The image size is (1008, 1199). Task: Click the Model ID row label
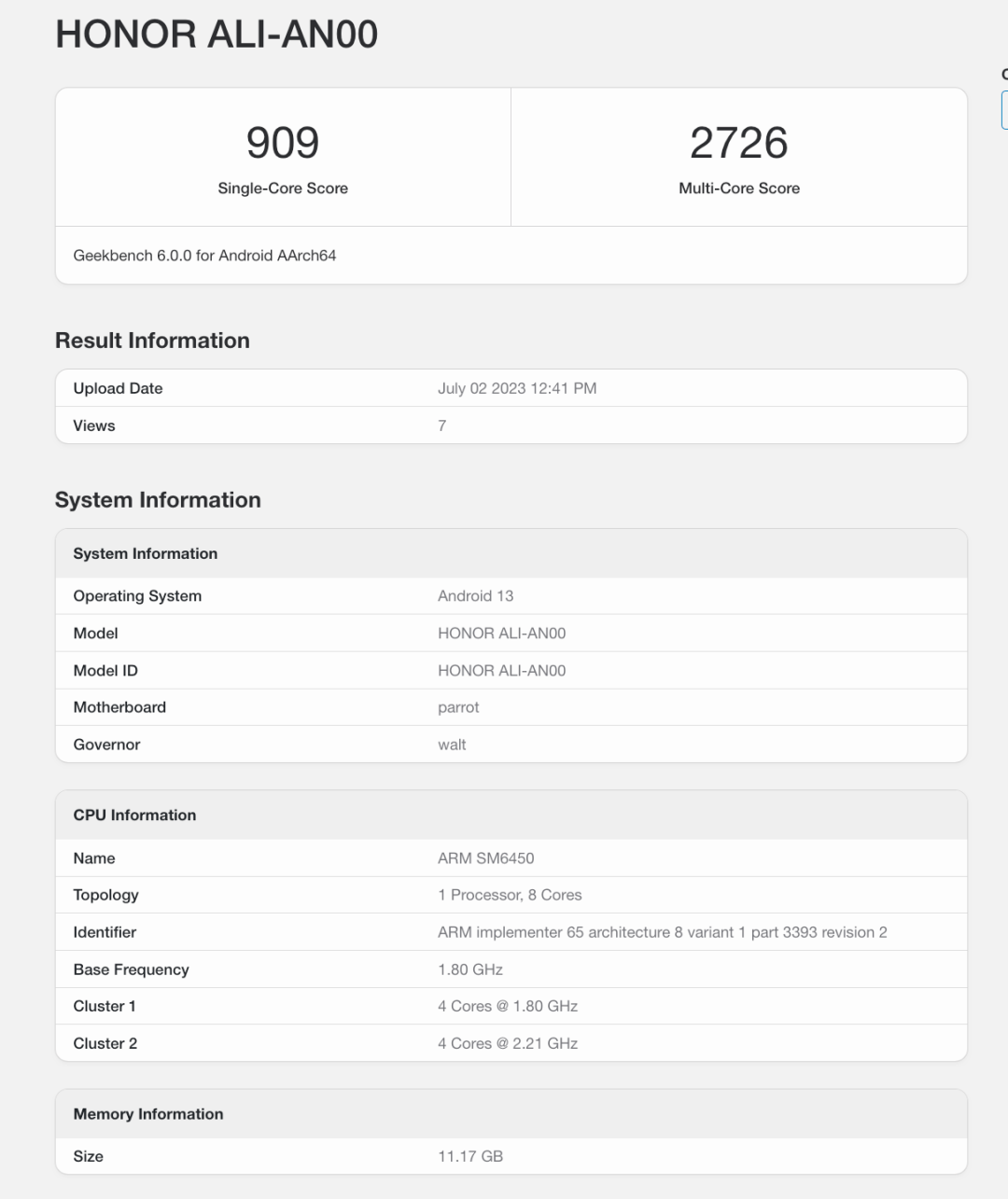(105, 671)
